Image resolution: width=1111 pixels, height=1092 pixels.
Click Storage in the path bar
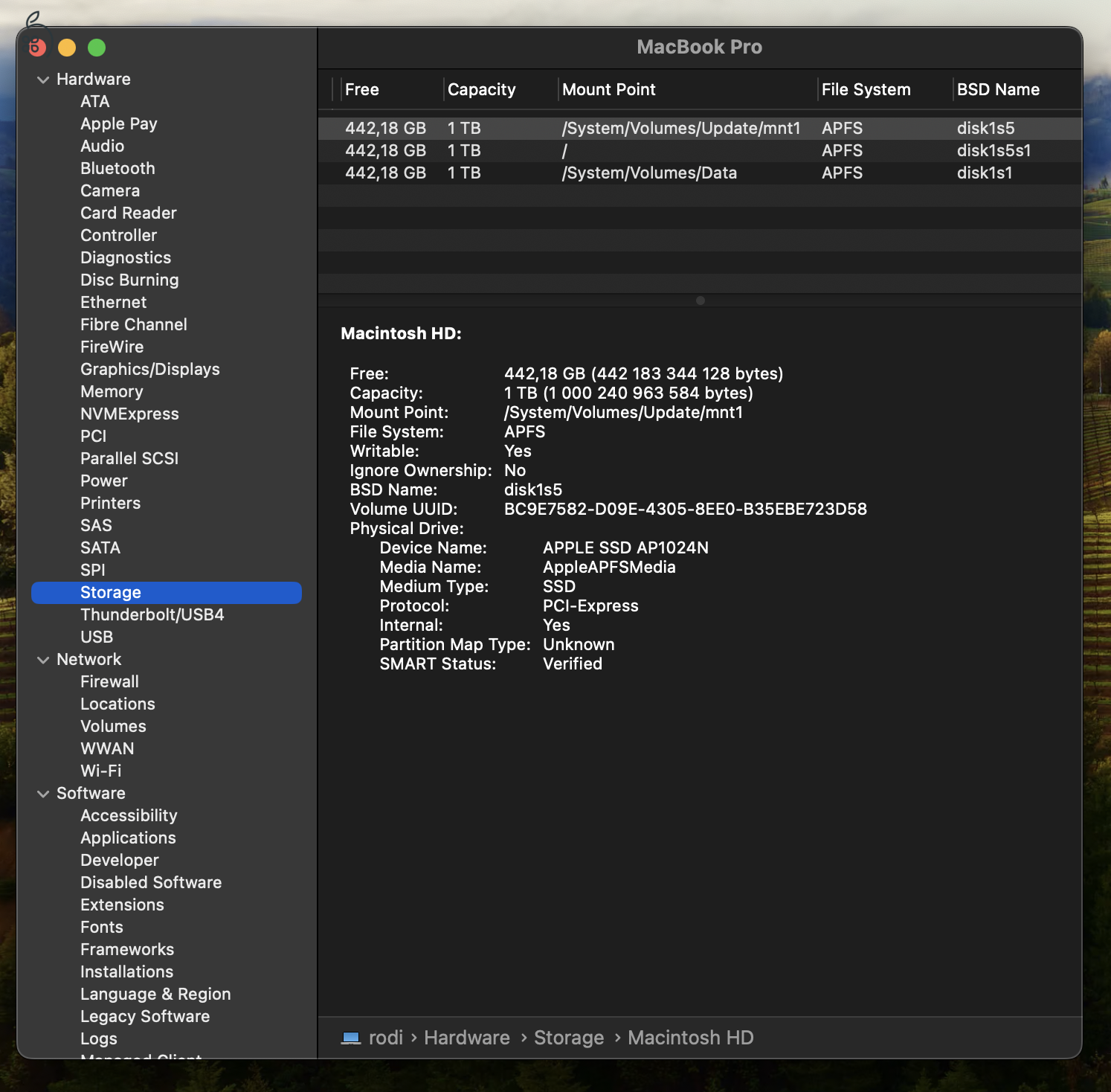coord(569,1038)
